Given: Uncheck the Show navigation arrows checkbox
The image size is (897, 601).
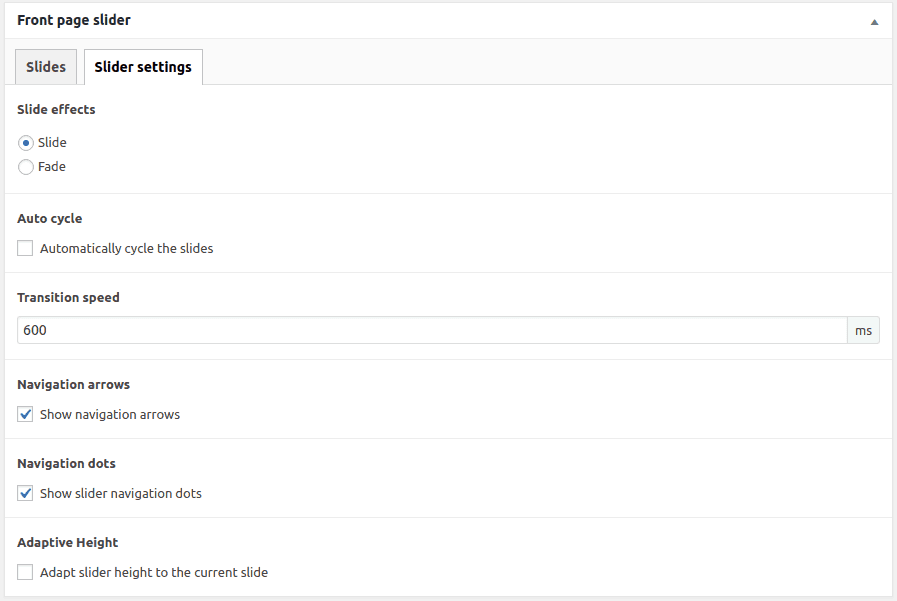Looking at the screenshot, I should (x=26, y=414).
